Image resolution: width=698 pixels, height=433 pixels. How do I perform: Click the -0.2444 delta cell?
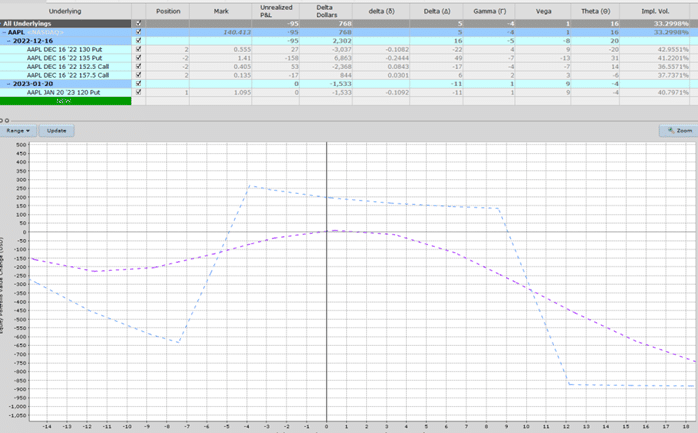point(397,58)
